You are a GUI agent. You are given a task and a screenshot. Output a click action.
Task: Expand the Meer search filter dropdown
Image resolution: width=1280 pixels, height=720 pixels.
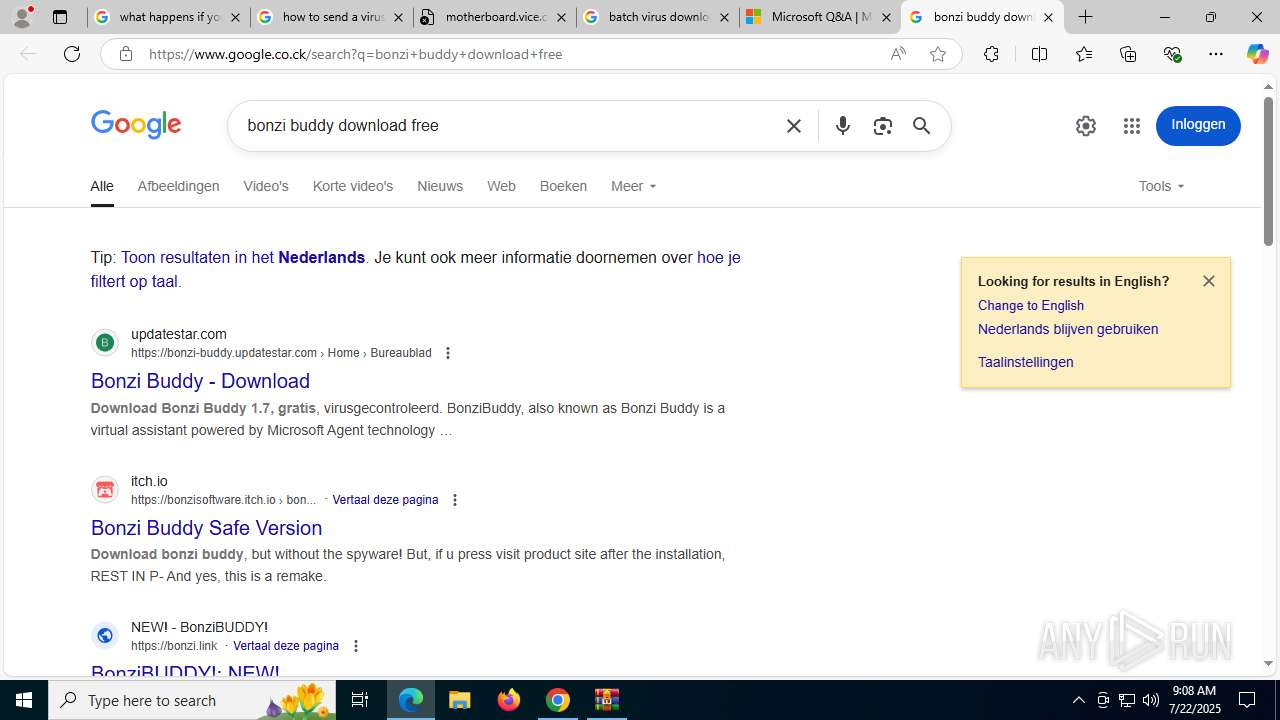click(x=634, y=186)
